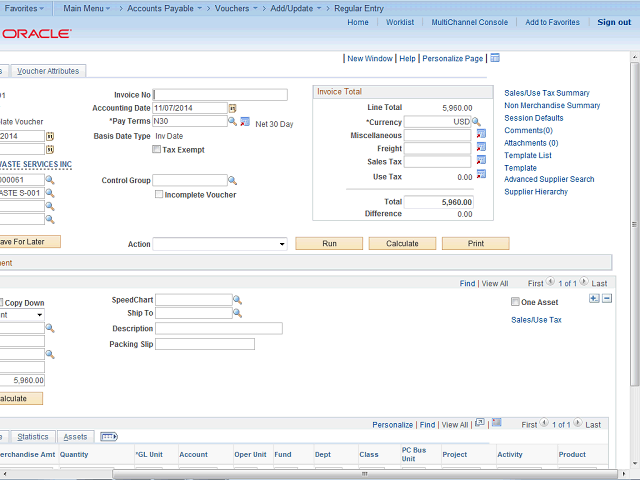
Task: Add a new invoice line row
Action: pos(594,298)
